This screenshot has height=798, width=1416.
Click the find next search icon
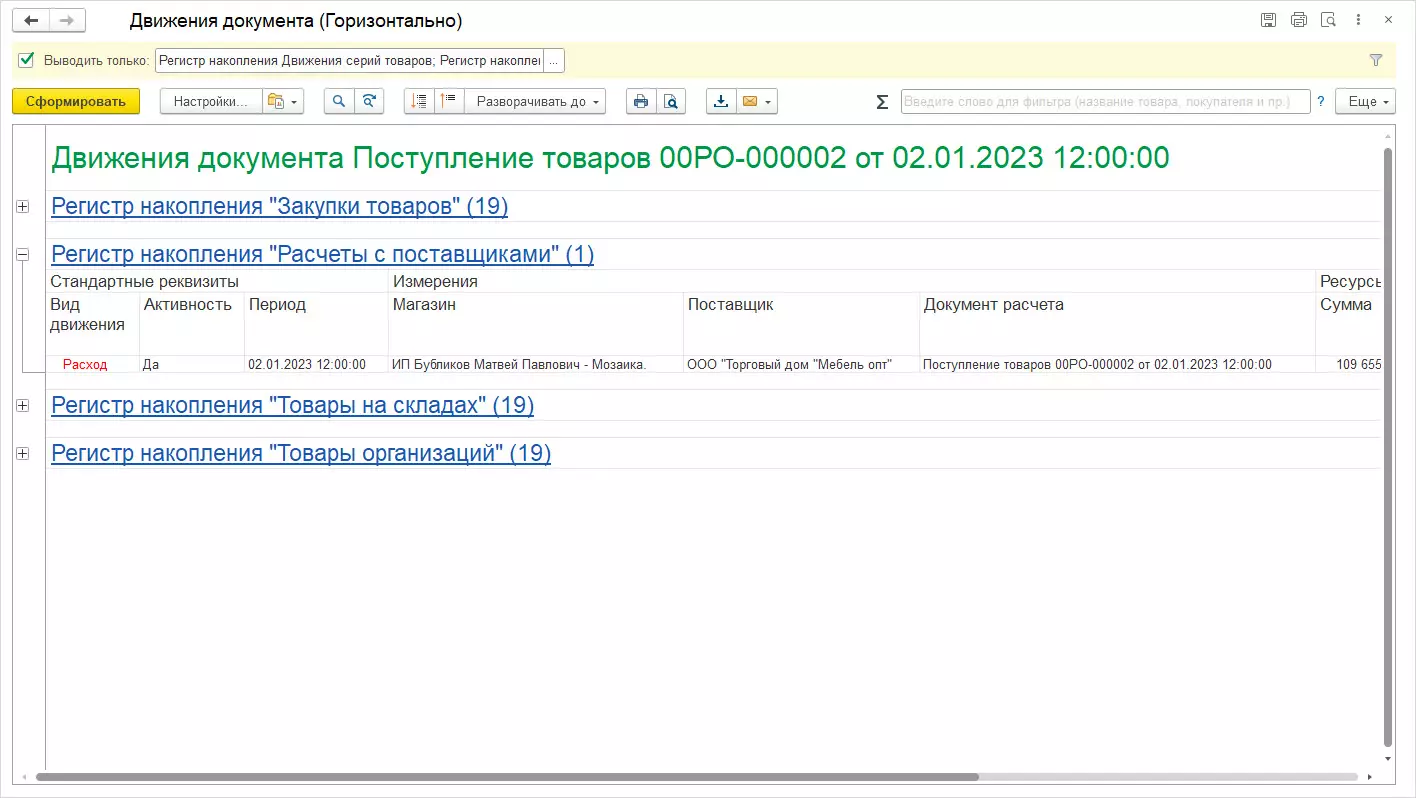(x=369, y=101)
